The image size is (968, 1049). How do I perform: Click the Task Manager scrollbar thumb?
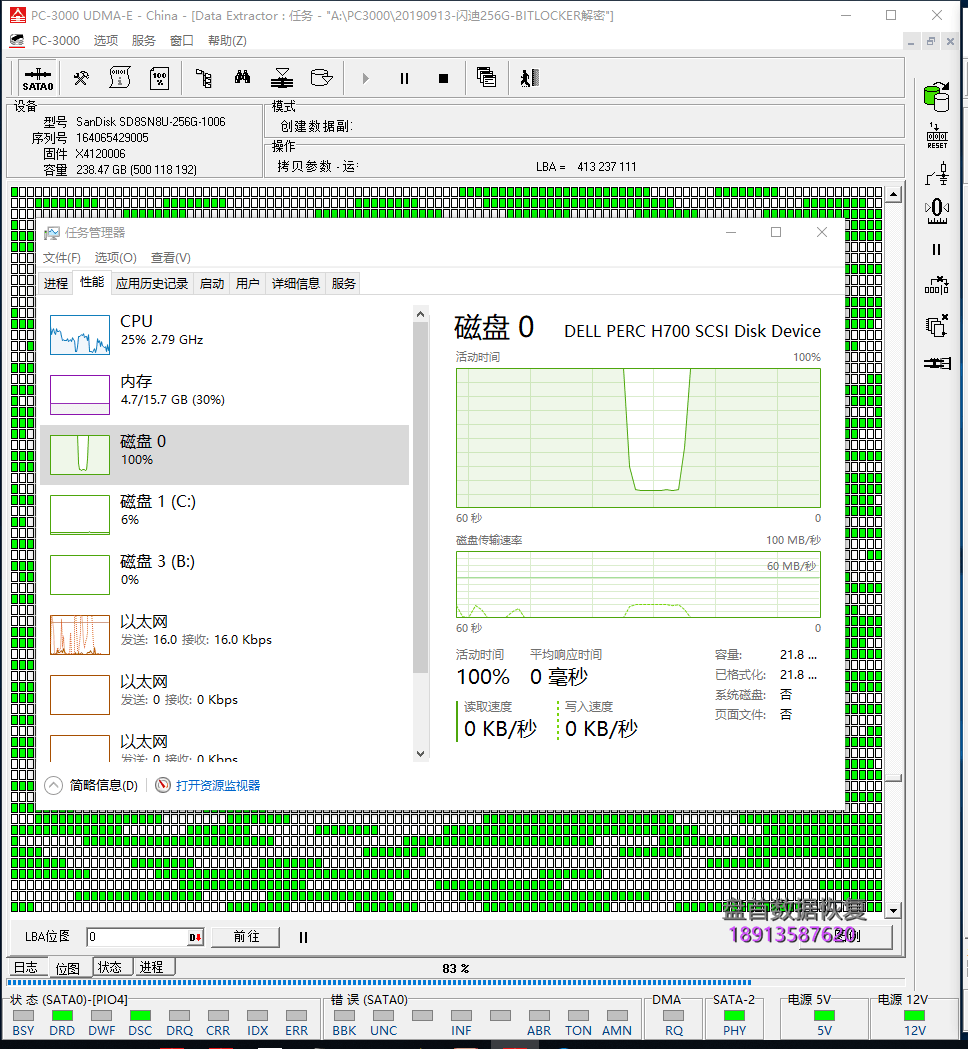click(x=421, y=497)
